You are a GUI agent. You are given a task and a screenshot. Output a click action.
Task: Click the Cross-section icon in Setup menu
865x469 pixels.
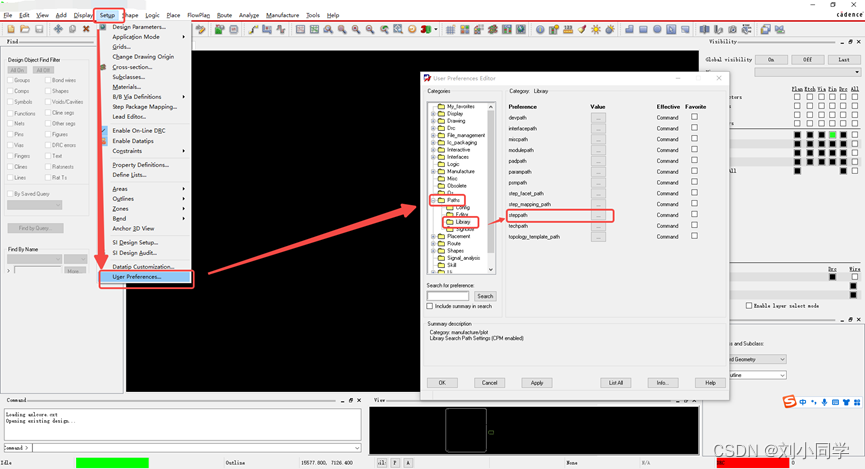click(103, 67)
